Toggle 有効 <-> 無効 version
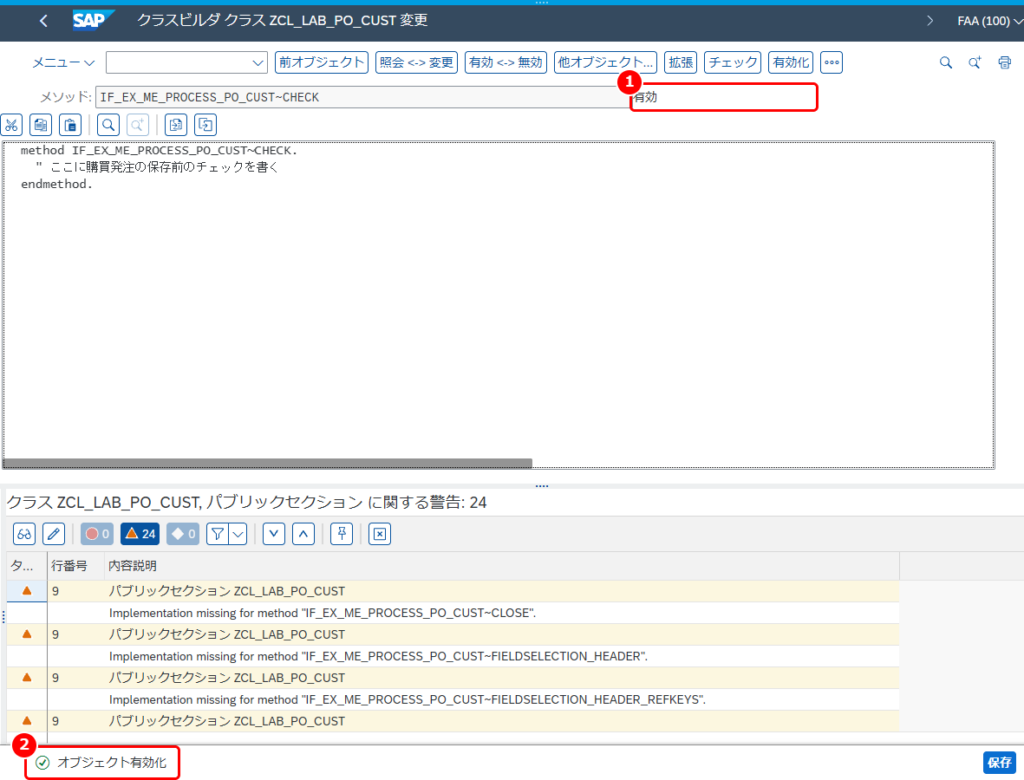The image size is (1024, 780). 505,63
